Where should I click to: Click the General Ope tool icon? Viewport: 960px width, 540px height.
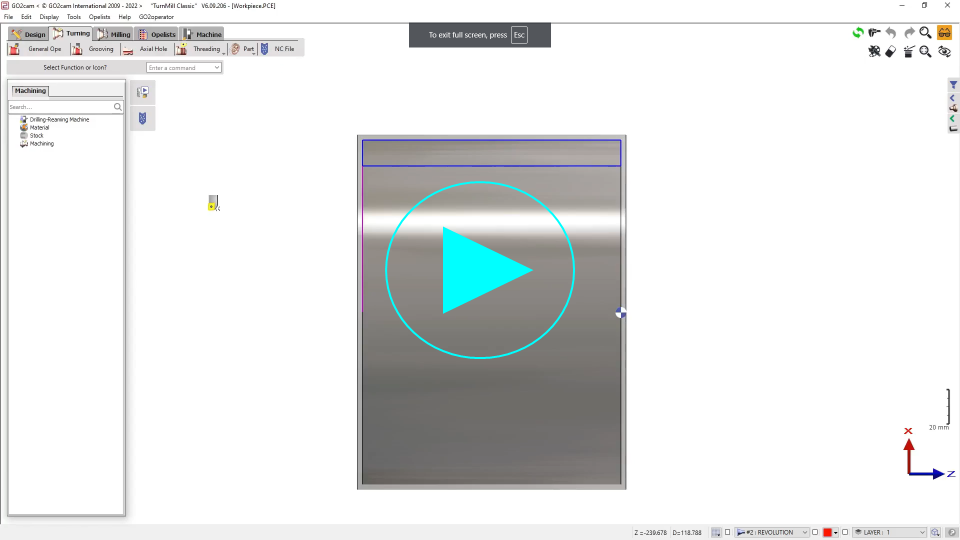(x=15, y=49)
